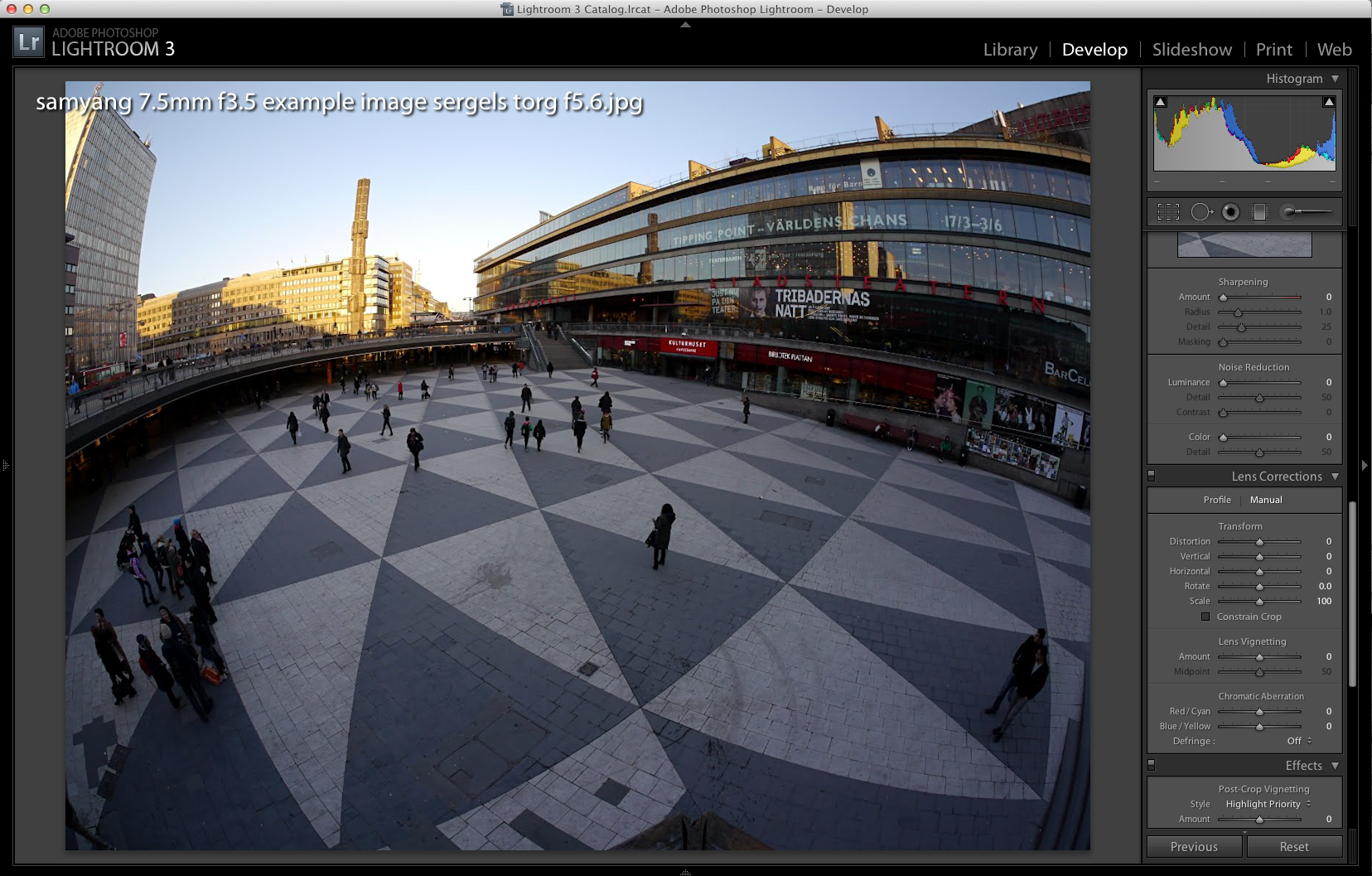Screen dimensions: 1372x876
Task: Enable Constrain Crop checkbox
Action: (1205, 617)
